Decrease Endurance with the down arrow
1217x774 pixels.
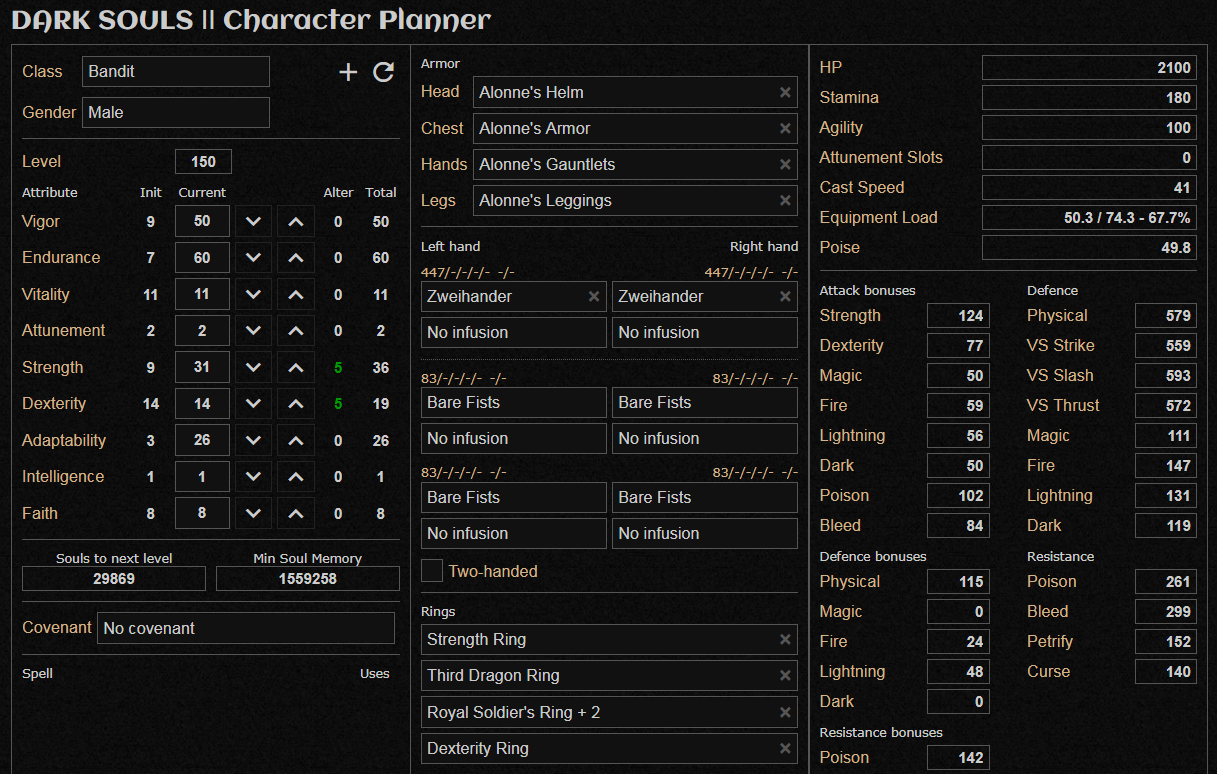[x=254, y=258]
